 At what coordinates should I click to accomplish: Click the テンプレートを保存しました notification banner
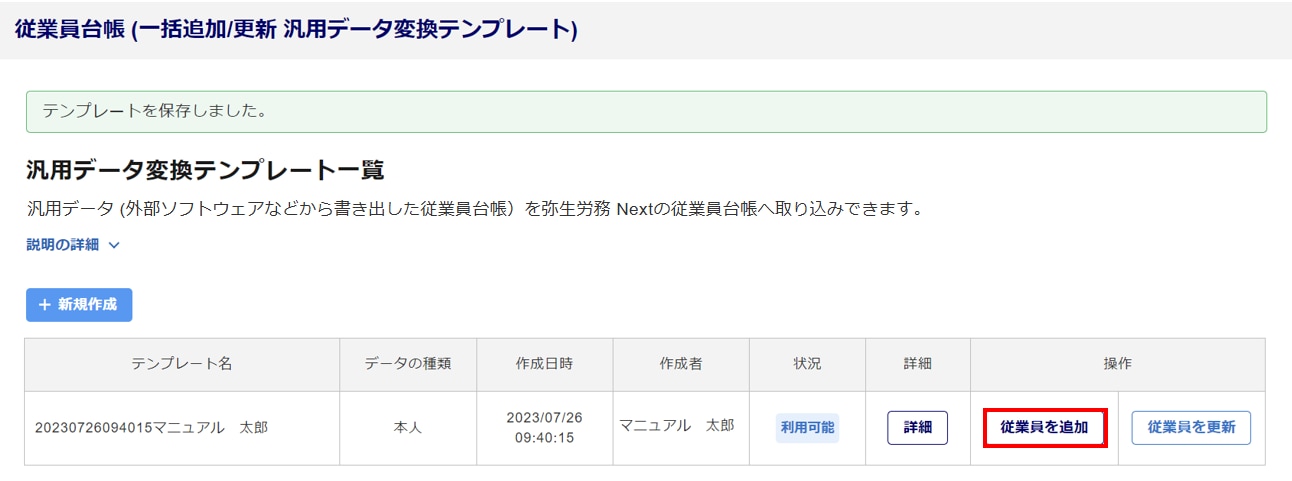[646, 112]
